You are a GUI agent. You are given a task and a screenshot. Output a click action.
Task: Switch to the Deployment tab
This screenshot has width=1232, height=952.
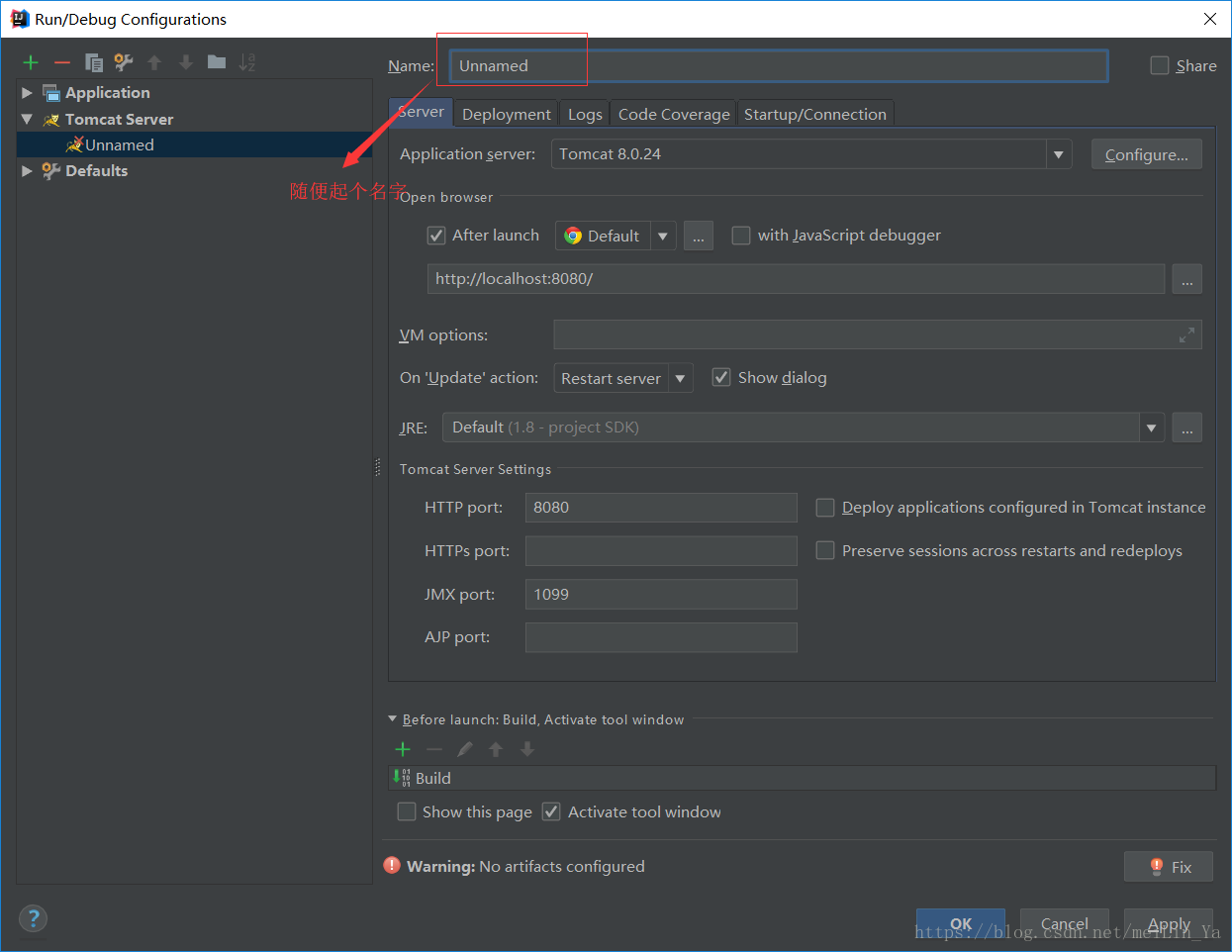(507, 114)
